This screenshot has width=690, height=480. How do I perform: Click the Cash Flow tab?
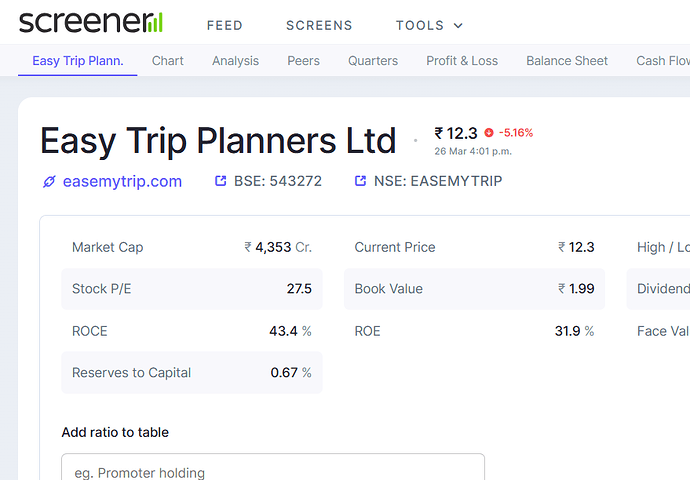[662, 61]
